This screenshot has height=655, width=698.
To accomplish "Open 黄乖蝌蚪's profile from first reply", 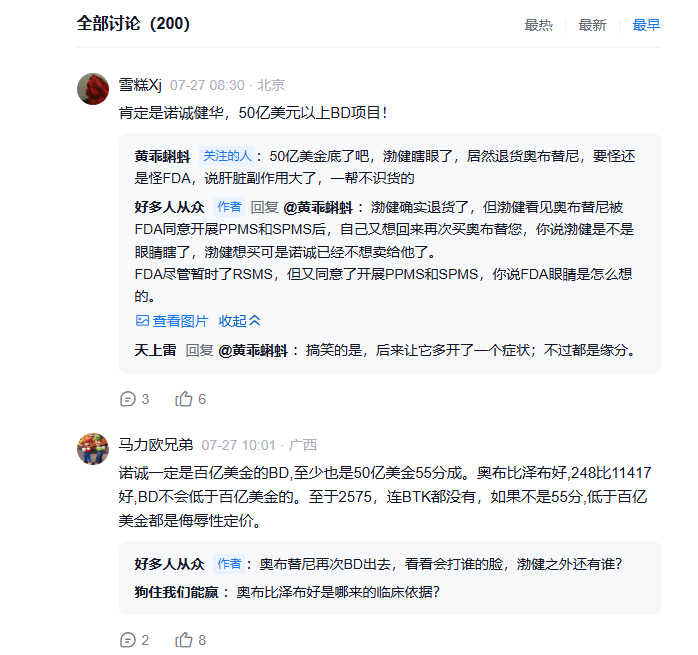I will pos(164,156).
